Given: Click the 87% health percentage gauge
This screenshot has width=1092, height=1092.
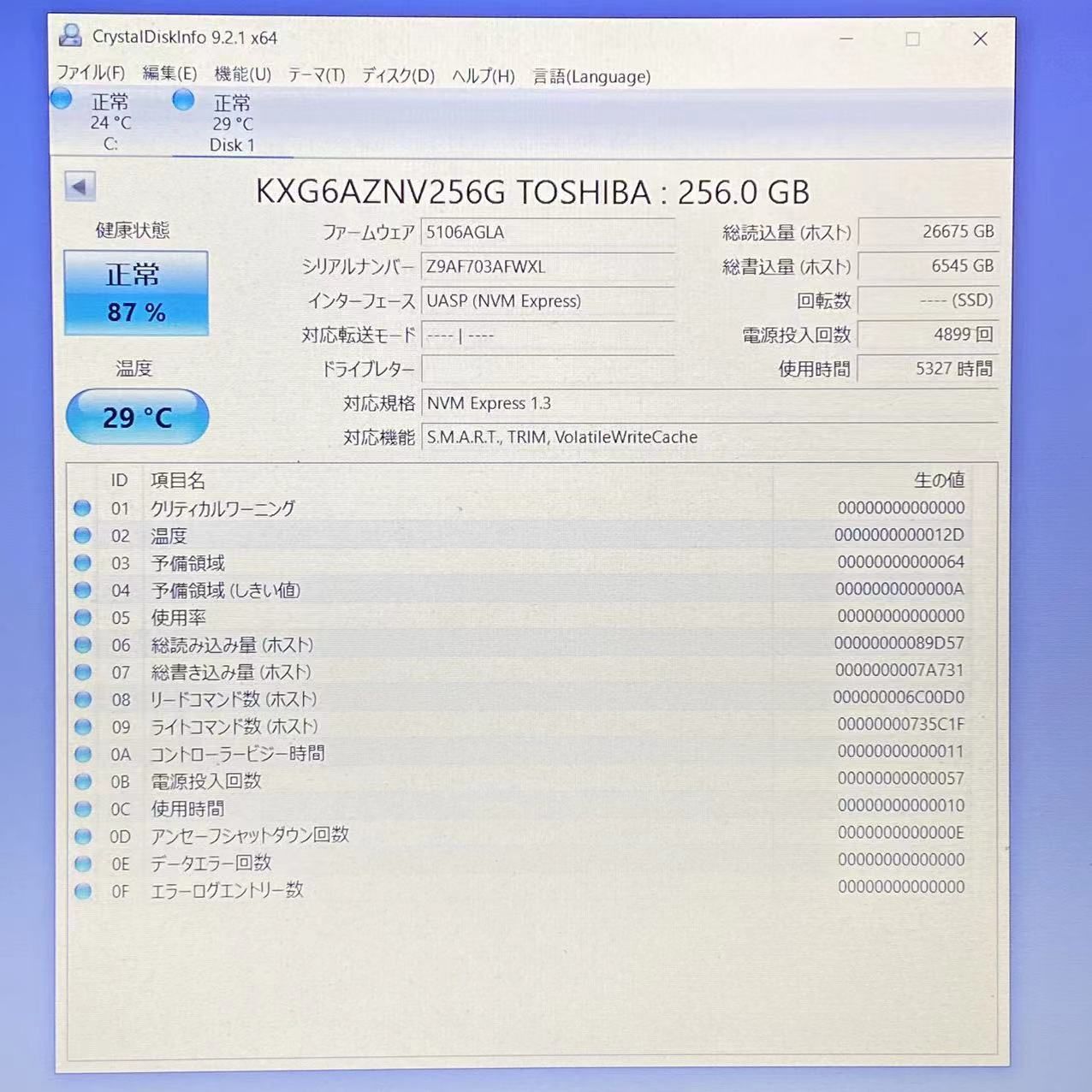Looking at the screenshot, I should 136,312.
